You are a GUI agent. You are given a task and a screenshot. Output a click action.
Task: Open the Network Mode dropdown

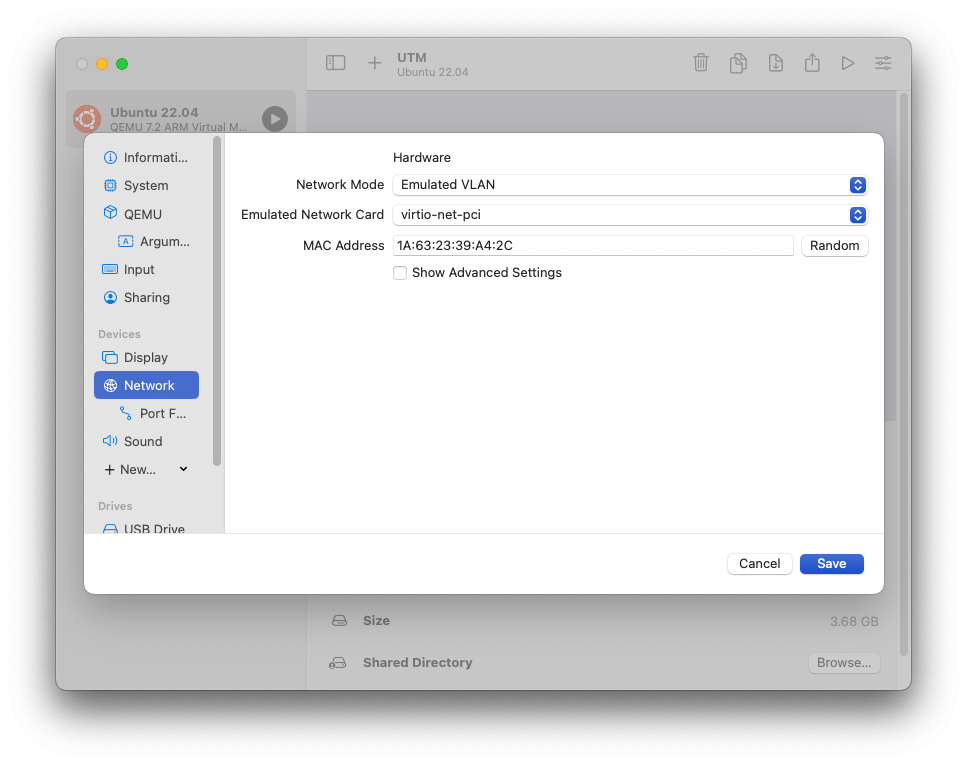630,185
